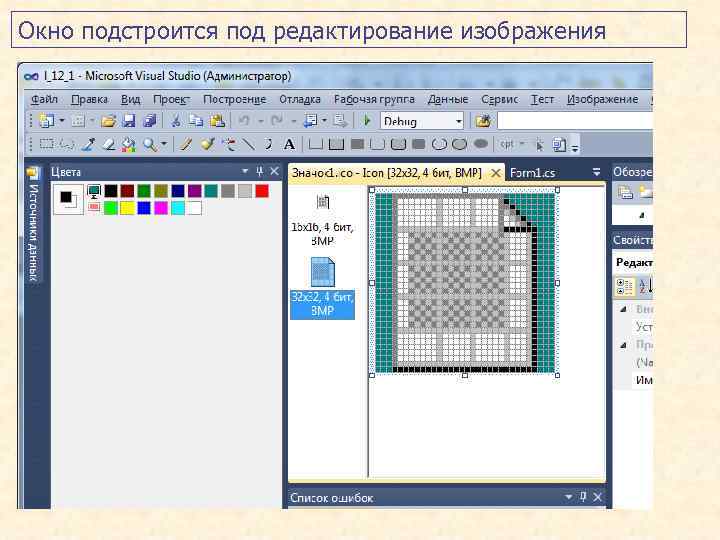The width and height of the screenshot is (720, 540).
Task: Select the outlined Rounded Rectangle tool
Action: point(377,144)
